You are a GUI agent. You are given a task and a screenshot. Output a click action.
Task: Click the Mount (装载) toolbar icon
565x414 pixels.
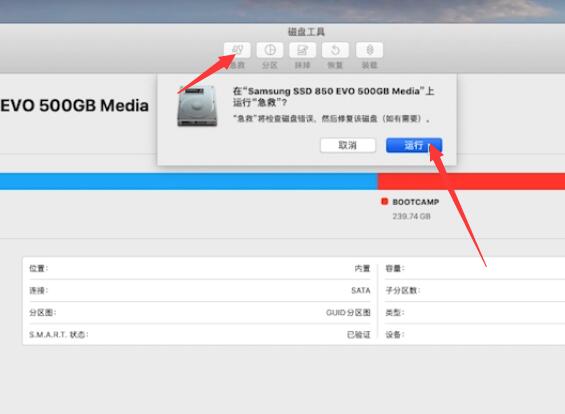click(369, 50)
